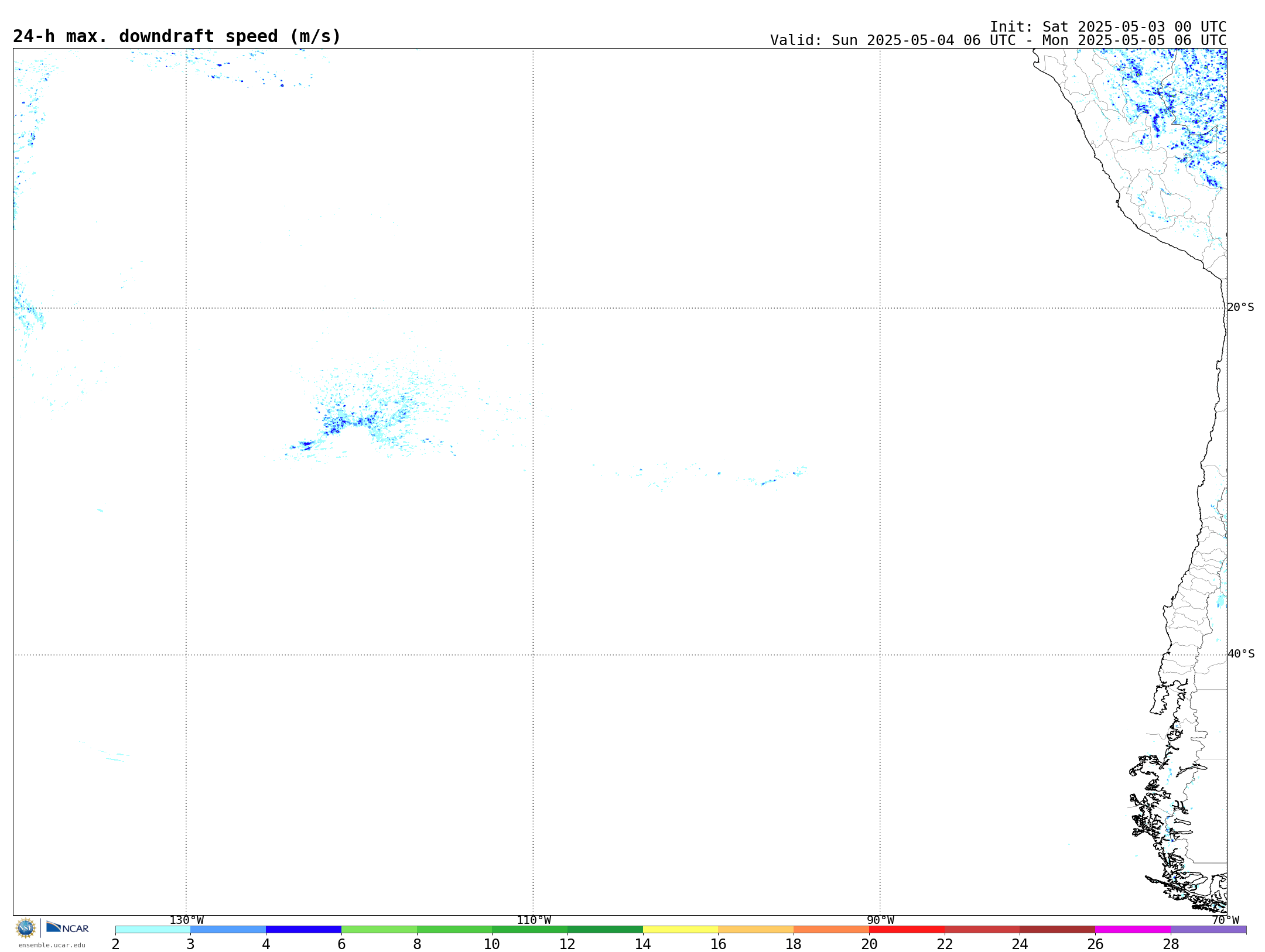Viewport: 1265px width, 952px height.
Task: Click the colorbar tick label 6
Action: coord(341,944)
